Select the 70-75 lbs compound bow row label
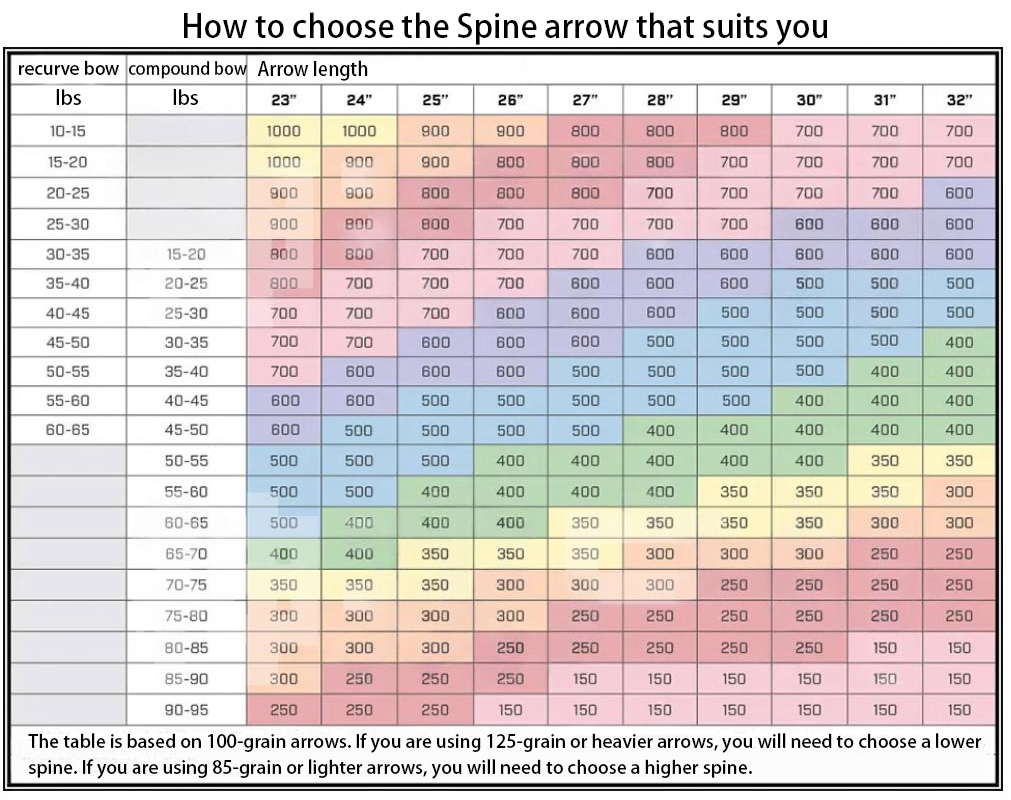This screenshot has width=1011, height=800. point(186,585)
